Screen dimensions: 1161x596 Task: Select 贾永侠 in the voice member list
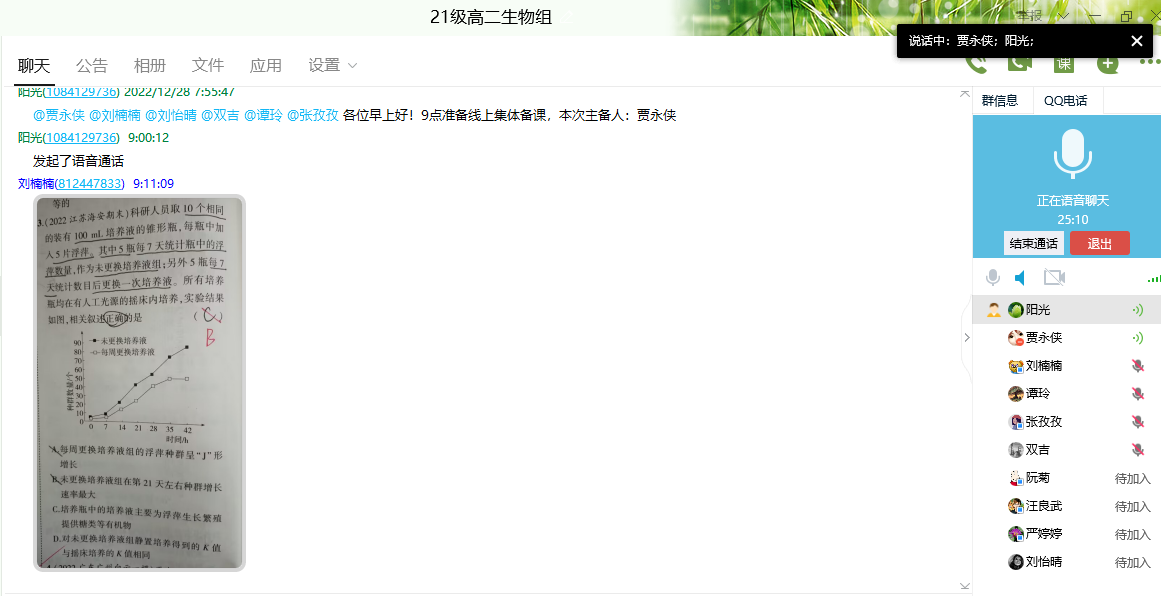coord(1066,338)
